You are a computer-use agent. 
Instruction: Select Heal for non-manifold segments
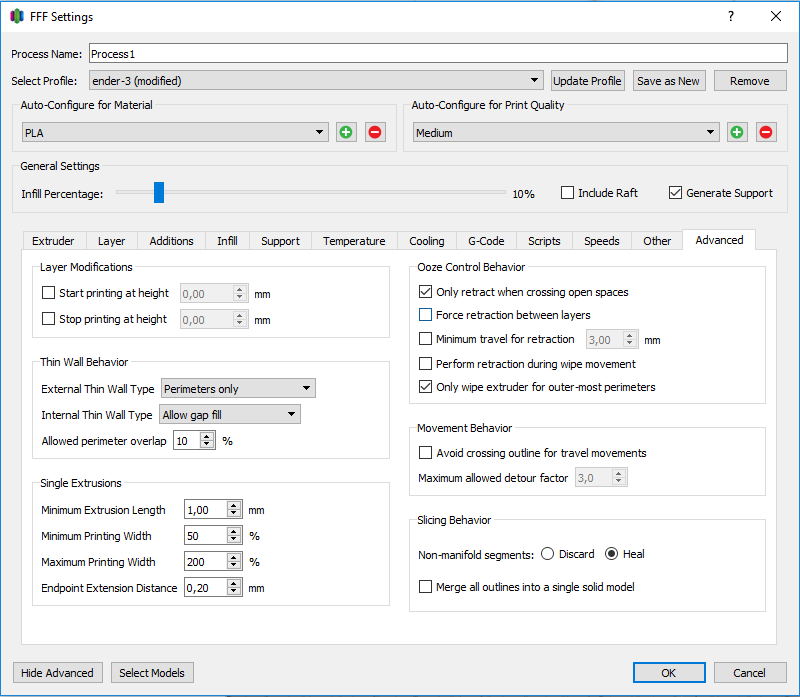coord(611,554)
